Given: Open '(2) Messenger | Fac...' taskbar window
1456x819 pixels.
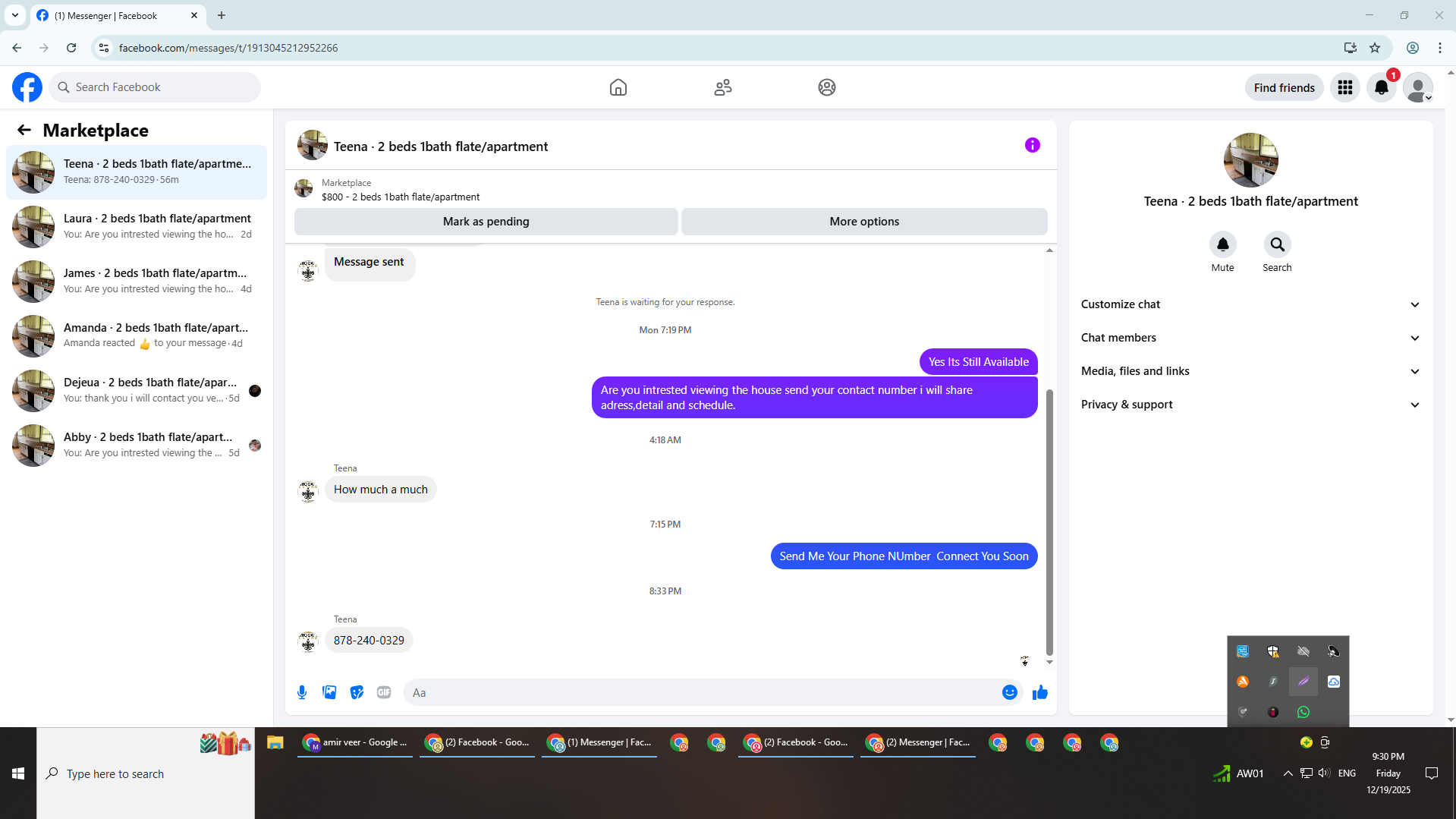Looking at the screenshot, I should (919, 742).
